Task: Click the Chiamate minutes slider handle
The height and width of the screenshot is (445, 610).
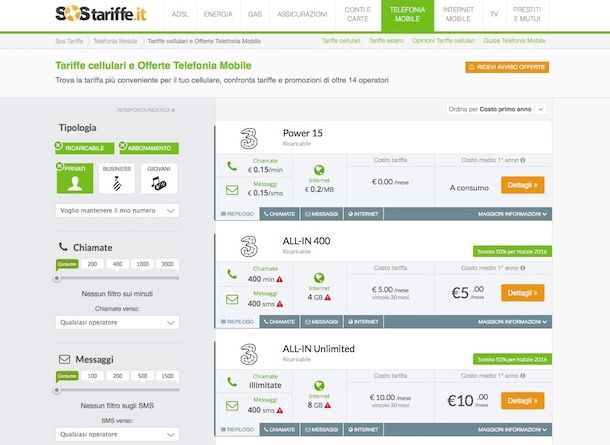Action: tap(57, 278)
